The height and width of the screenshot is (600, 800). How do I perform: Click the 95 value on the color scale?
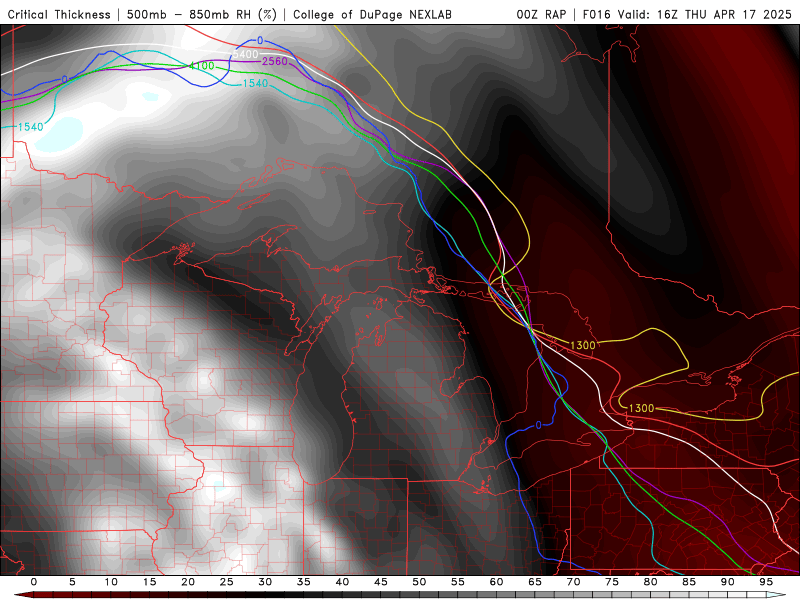click(x=766, y=582)
